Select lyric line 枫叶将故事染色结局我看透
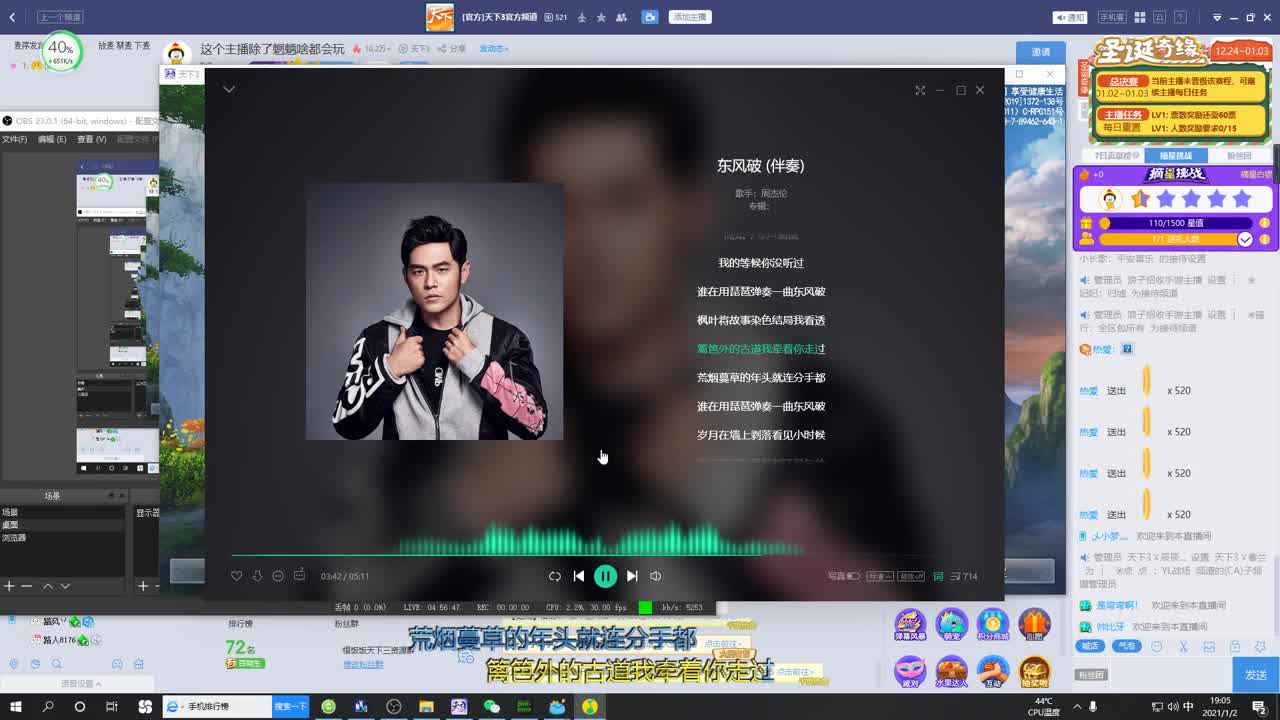Viewport: 1280px width, 720px height. [x=761, y=320]
